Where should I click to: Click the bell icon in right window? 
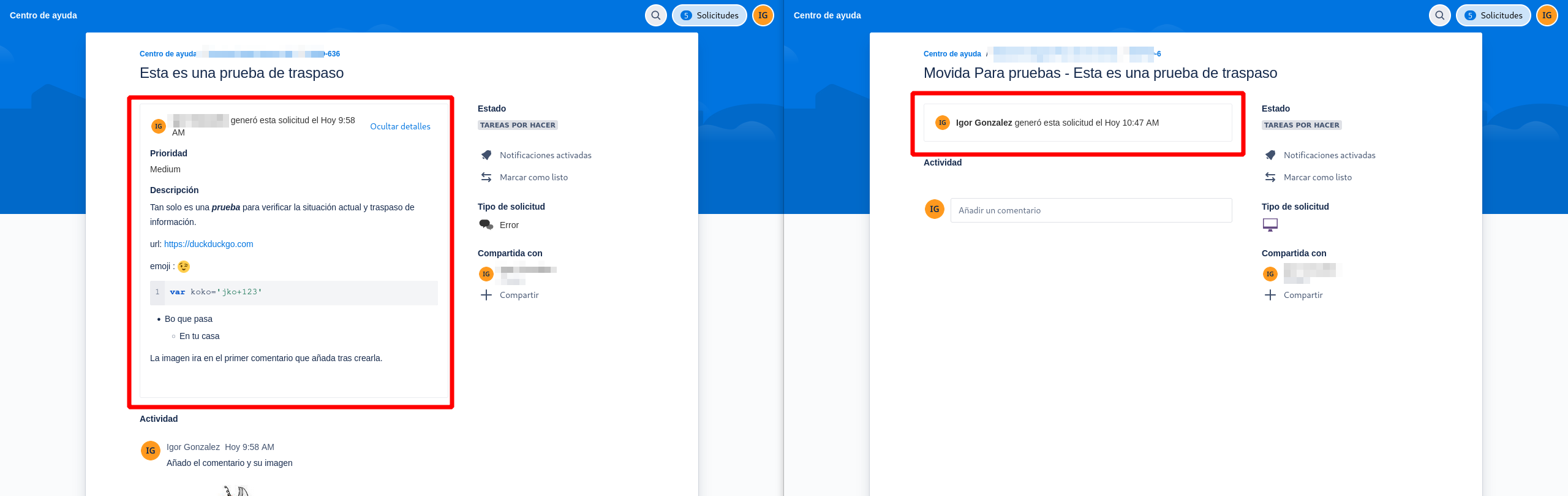tap(1270, 155)
